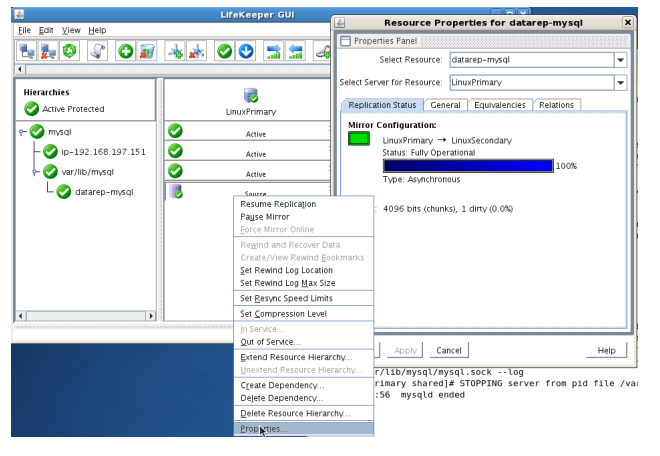Switch to the Equivalencies tab

(x=500, y=105)
